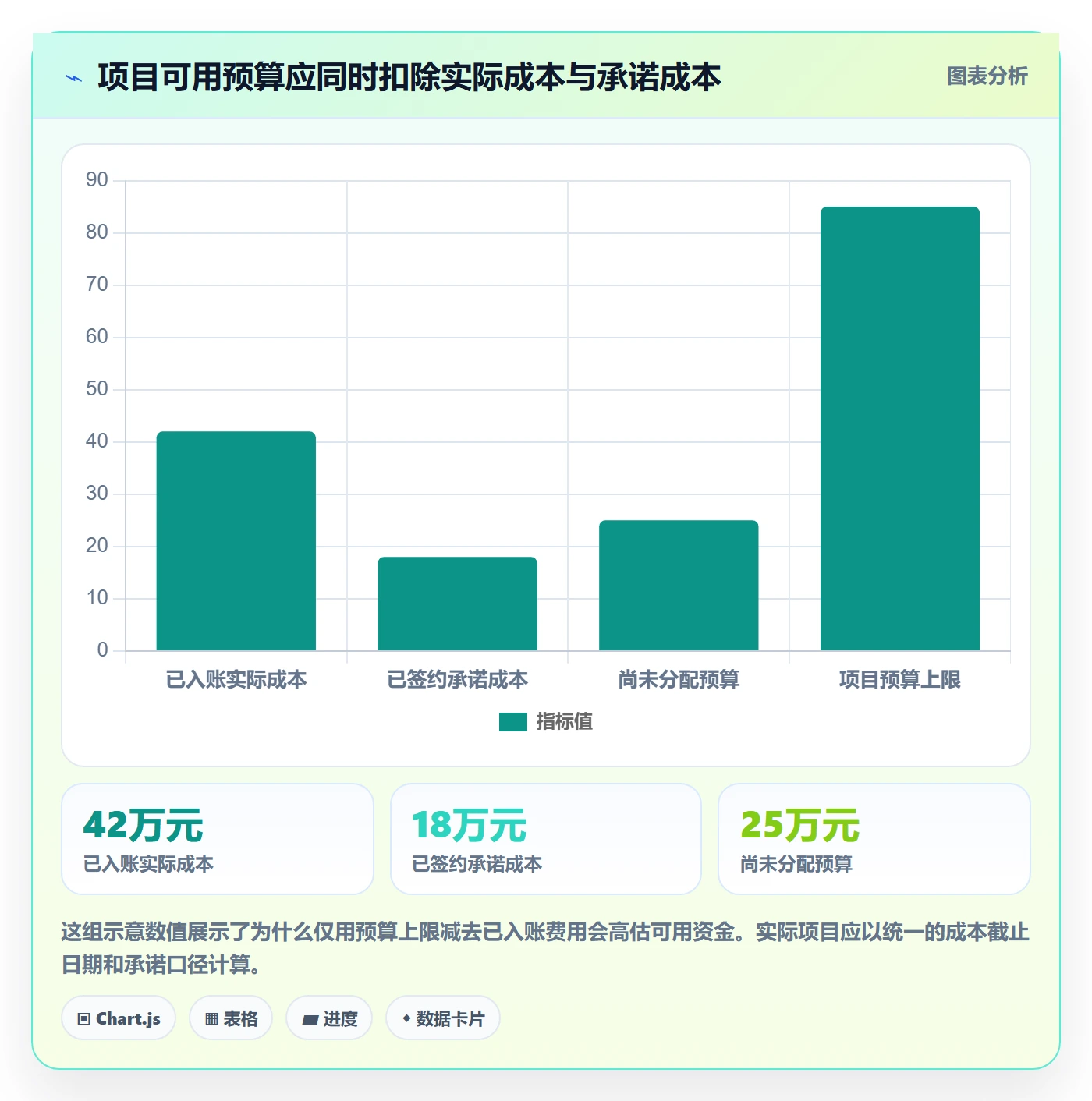
Task: Click the 项目预算上限 bar in the chart
Action: [900, 428]
